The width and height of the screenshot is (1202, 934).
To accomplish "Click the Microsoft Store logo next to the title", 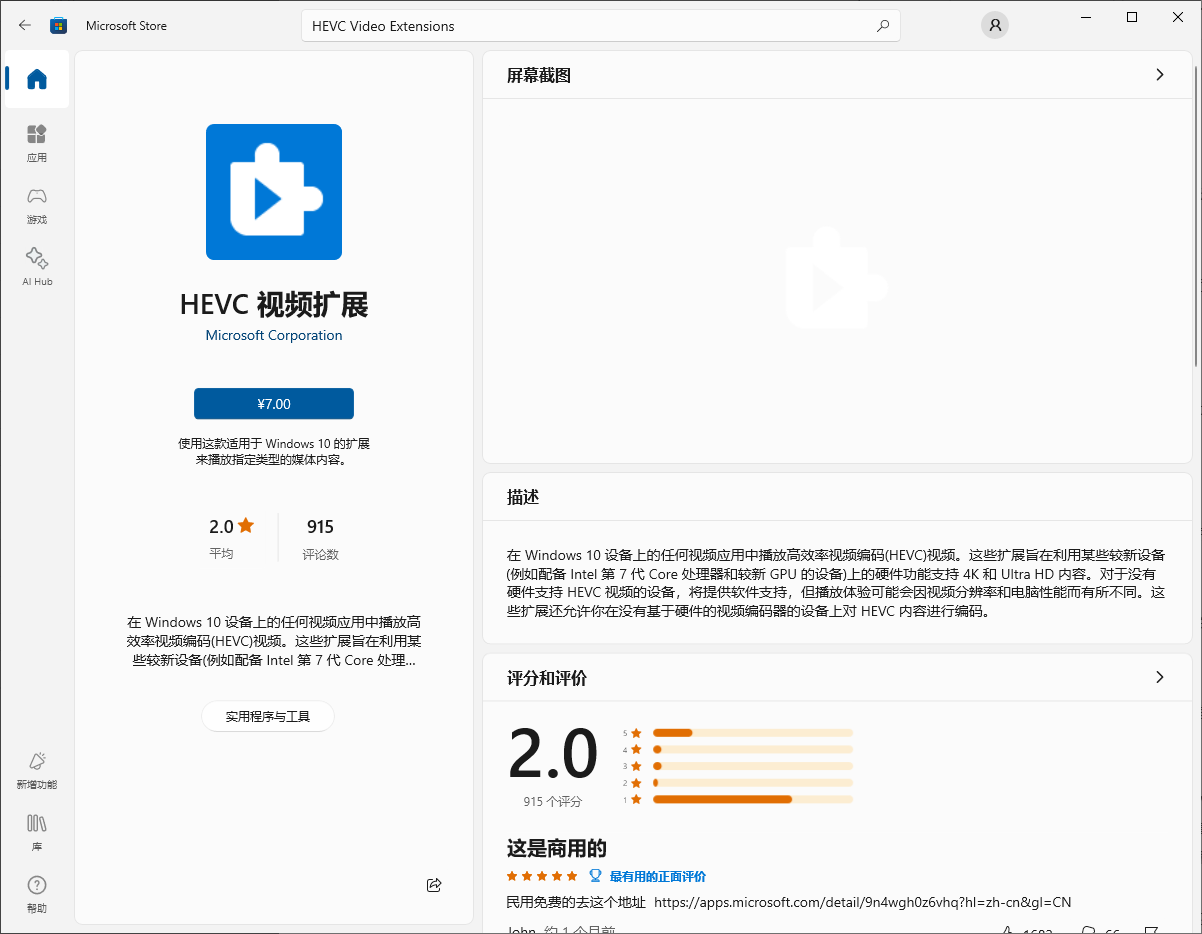I will coord(58,25).
